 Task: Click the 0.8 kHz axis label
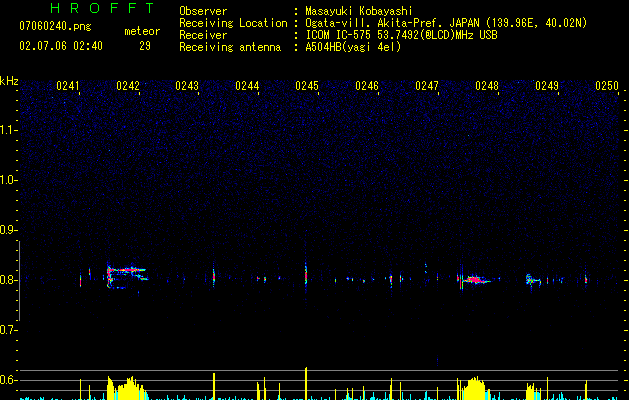click(x=8, y=280)
